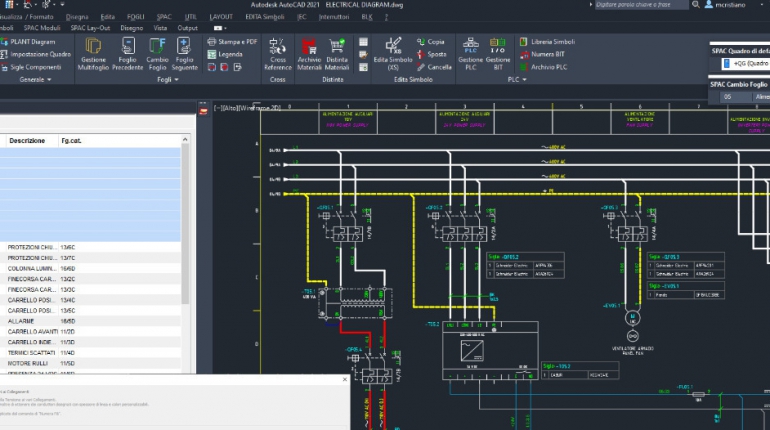
Task: Click Numera BIT tool
Action: point(542,54)
